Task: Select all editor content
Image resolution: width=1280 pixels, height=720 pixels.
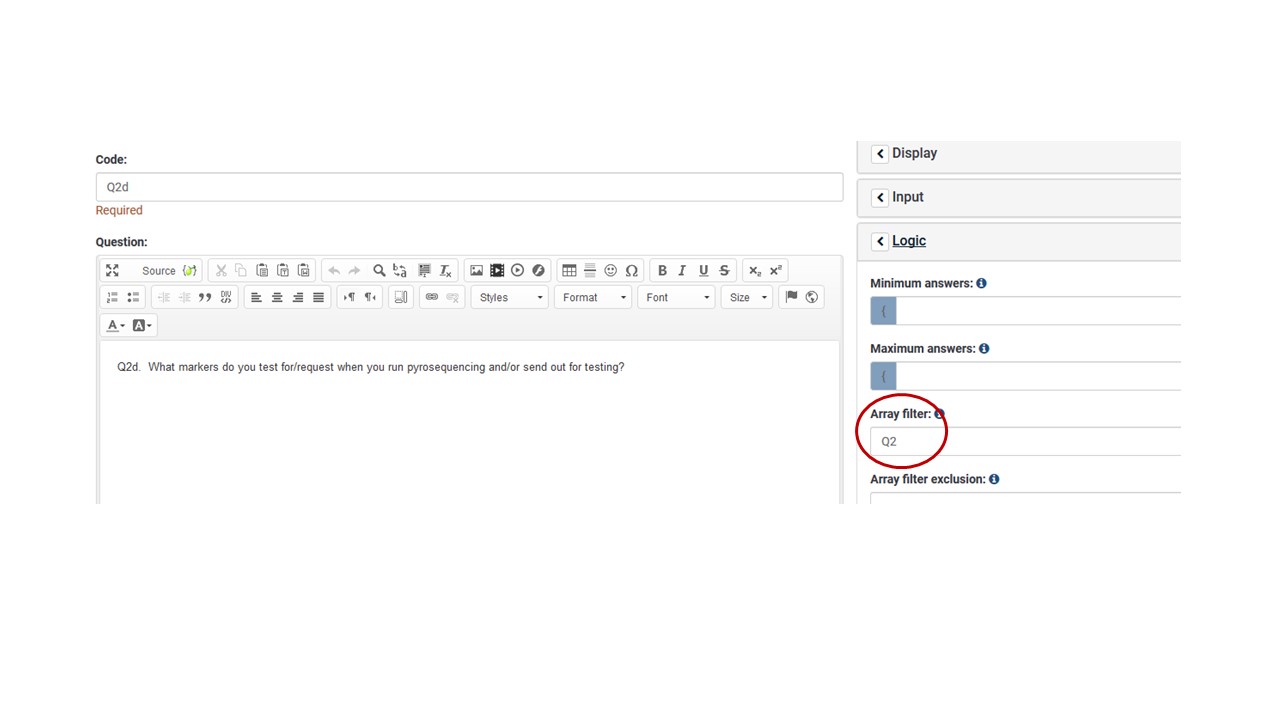Action: [x=424, y=271]
